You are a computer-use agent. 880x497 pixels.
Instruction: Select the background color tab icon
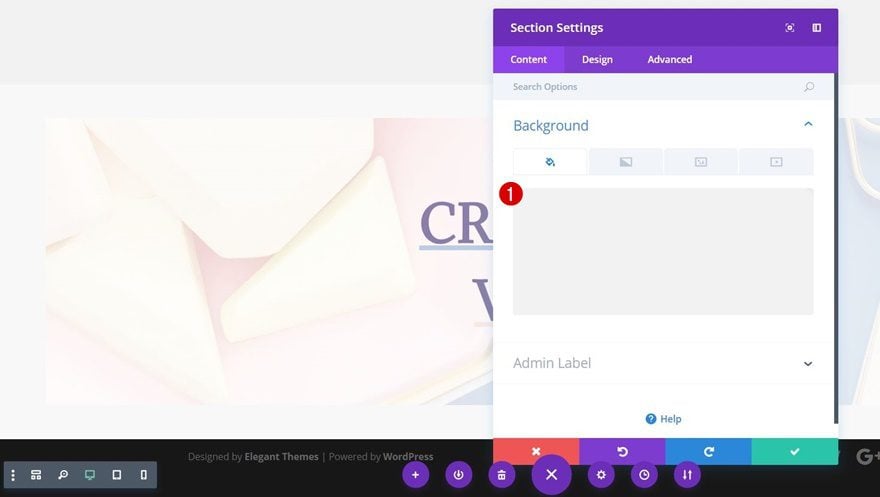[550, 162]
